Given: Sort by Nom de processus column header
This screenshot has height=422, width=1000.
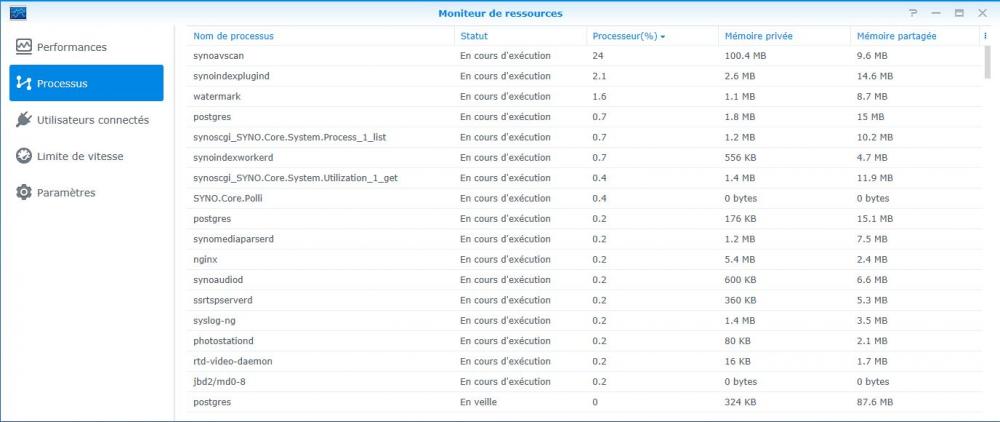Looking at the screenshot, I should pos(233,36).
